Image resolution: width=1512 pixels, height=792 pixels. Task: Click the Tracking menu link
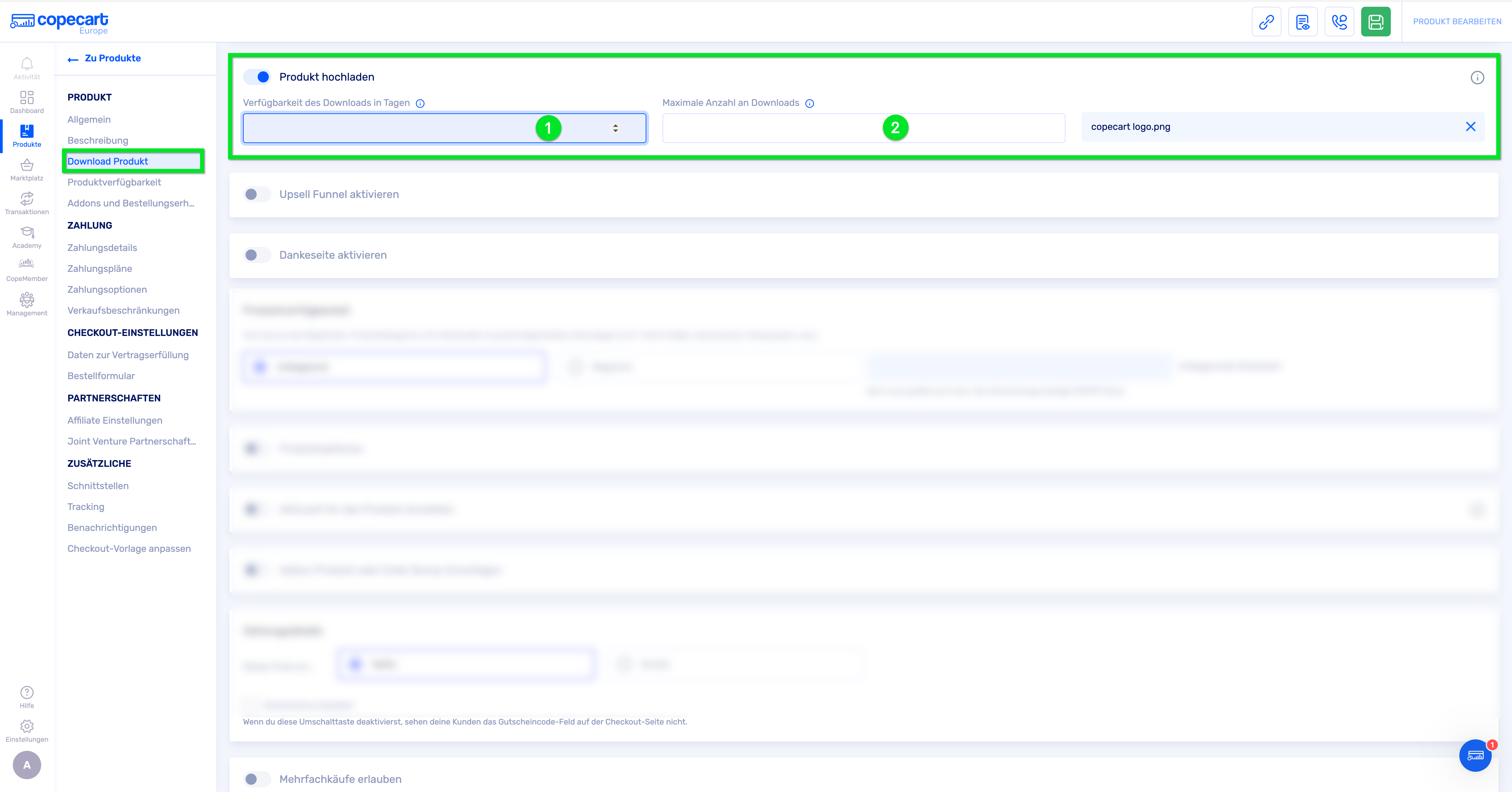[86, 506]
